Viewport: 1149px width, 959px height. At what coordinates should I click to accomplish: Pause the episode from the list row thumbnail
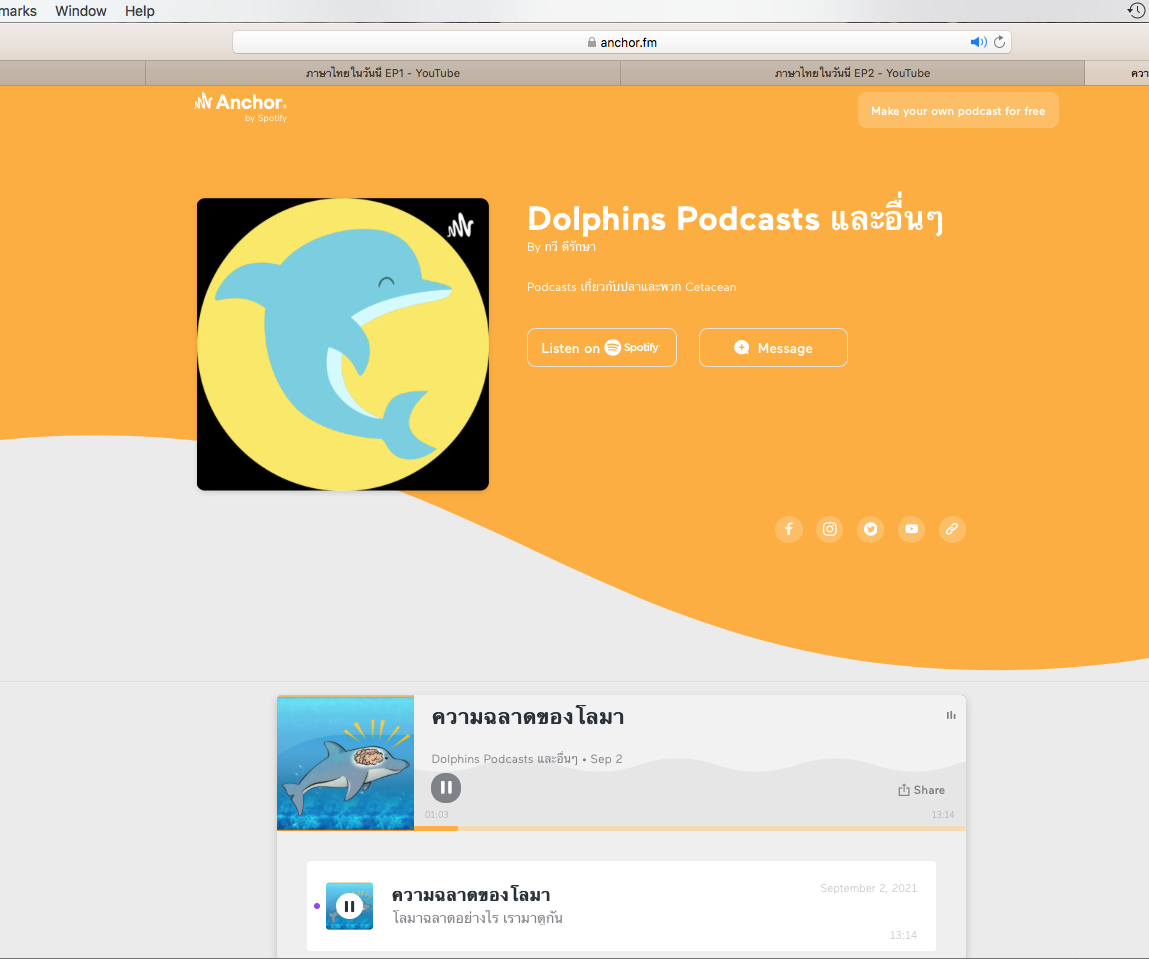click(x=350, y=906)
